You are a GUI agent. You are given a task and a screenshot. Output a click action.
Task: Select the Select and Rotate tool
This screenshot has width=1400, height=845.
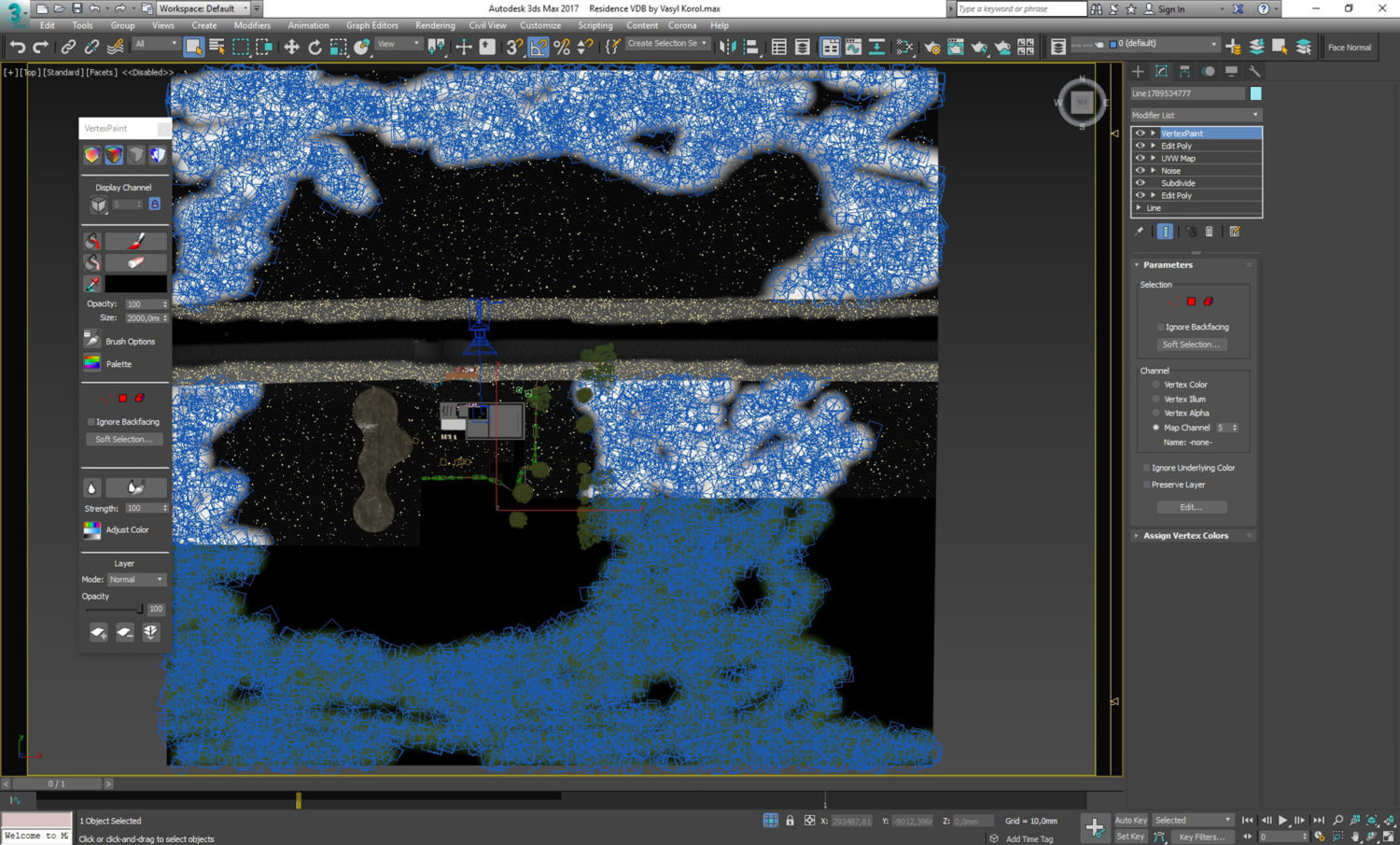(x=315, y=46)
